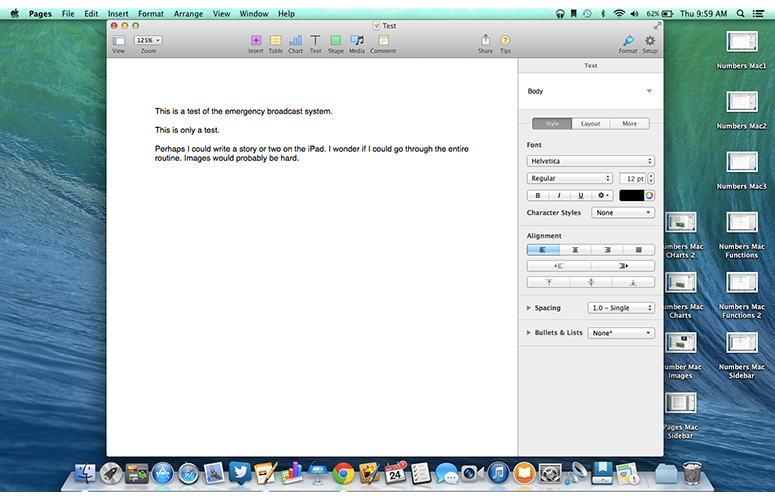
Task: Add a Table from the toolbar
Action: (275, 41)
